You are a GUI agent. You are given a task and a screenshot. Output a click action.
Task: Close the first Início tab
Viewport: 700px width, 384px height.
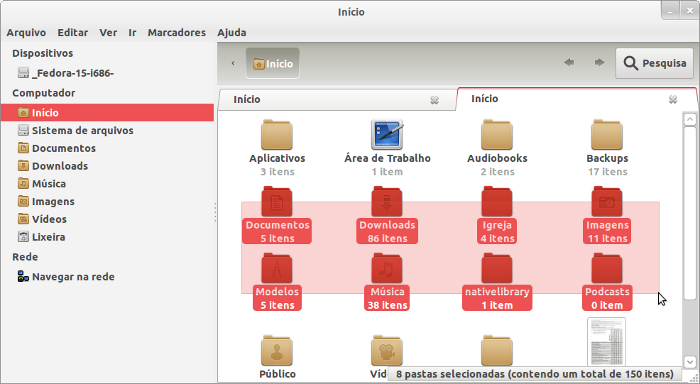pos(434,100)
